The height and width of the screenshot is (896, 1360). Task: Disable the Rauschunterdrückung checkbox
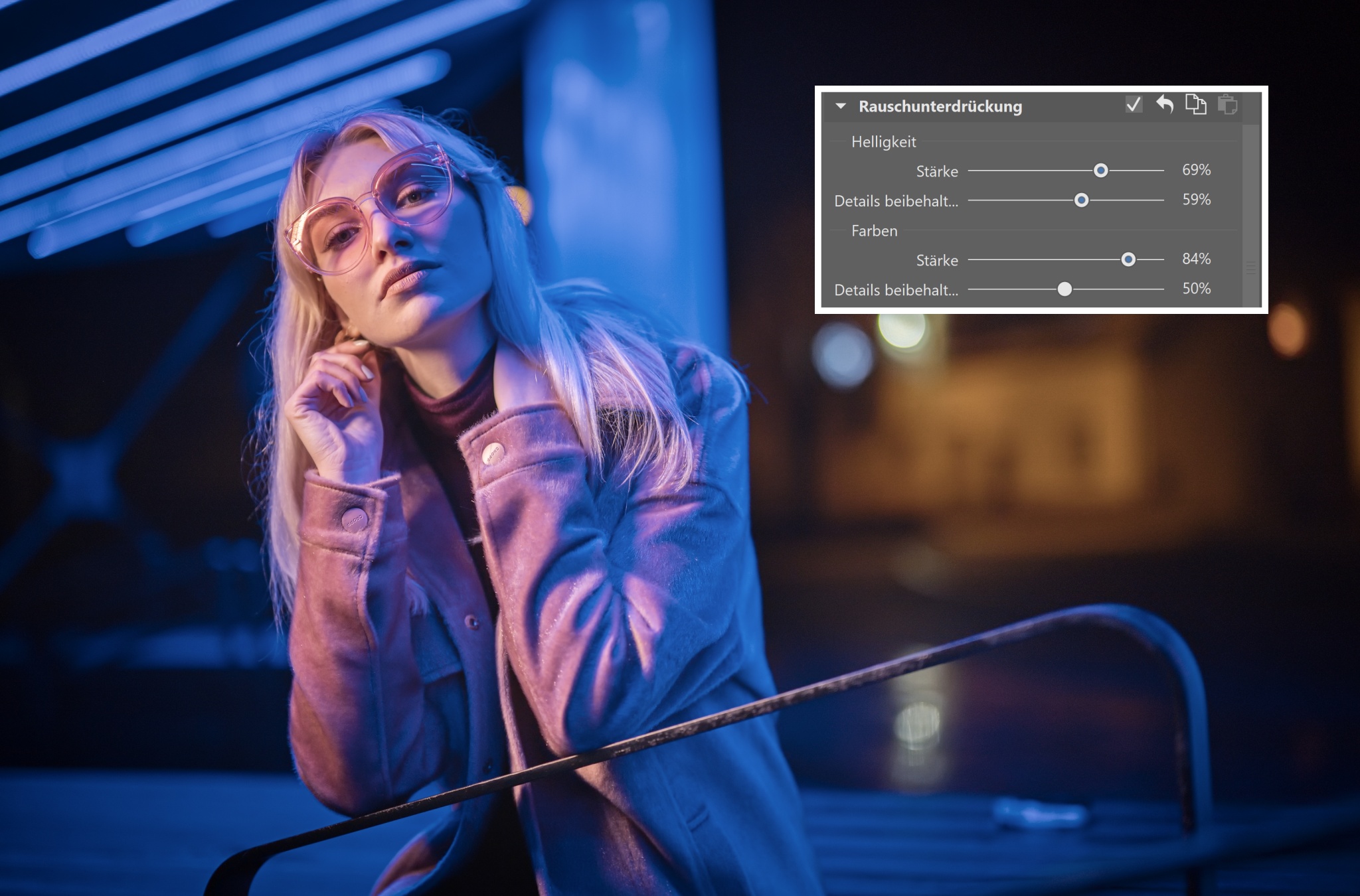[1134, 105]
